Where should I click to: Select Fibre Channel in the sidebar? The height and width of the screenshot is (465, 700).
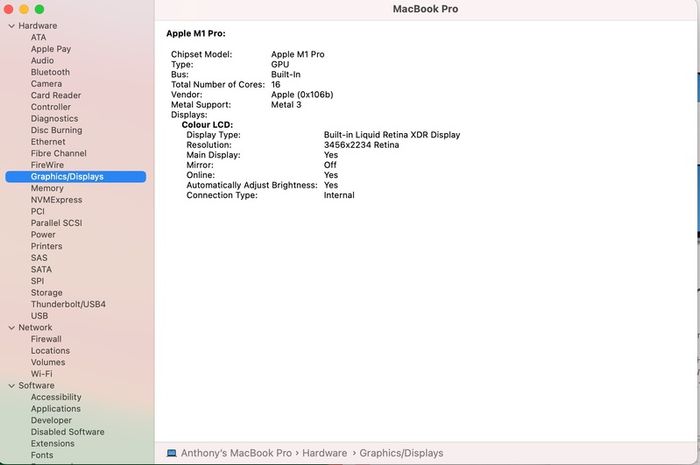pos(58,154)
